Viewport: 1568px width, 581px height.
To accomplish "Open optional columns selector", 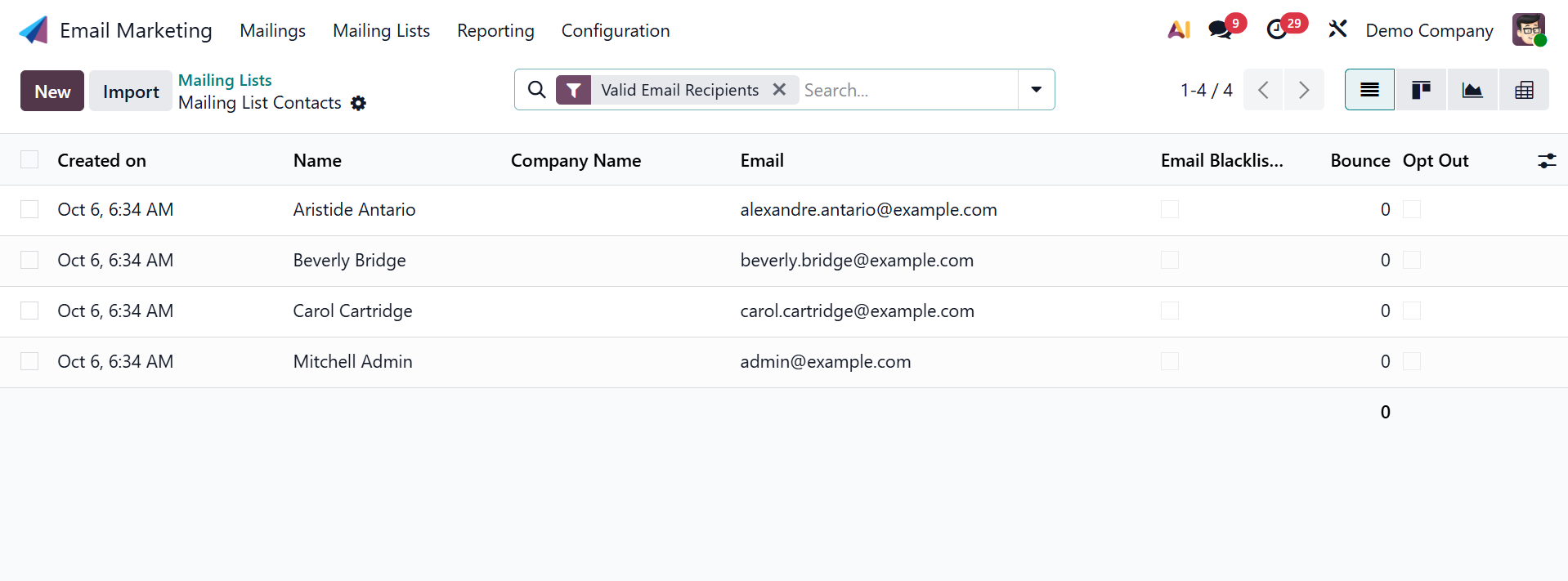I will click(x=1546, y=161).
